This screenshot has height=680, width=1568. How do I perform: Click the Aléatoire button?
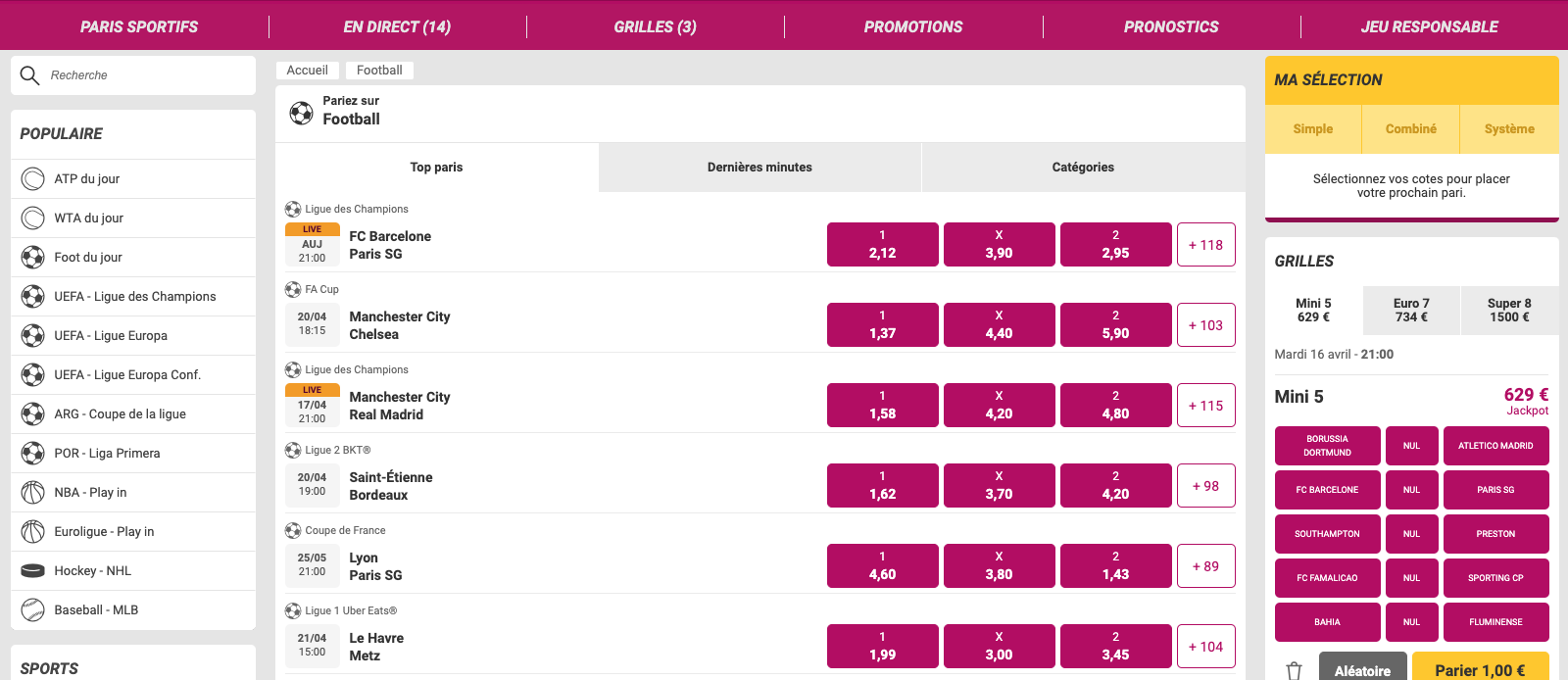click(x=1362, y=668)
